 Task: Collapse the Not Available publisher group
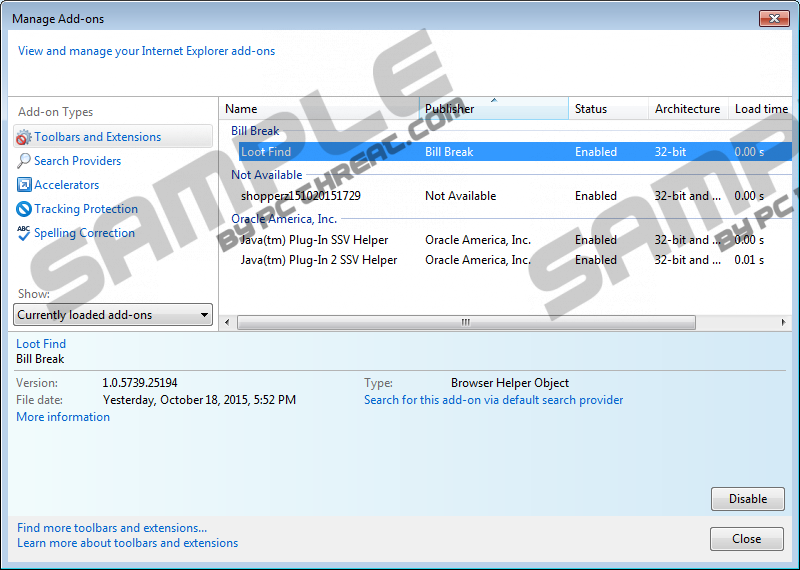(x=266, y=175)
